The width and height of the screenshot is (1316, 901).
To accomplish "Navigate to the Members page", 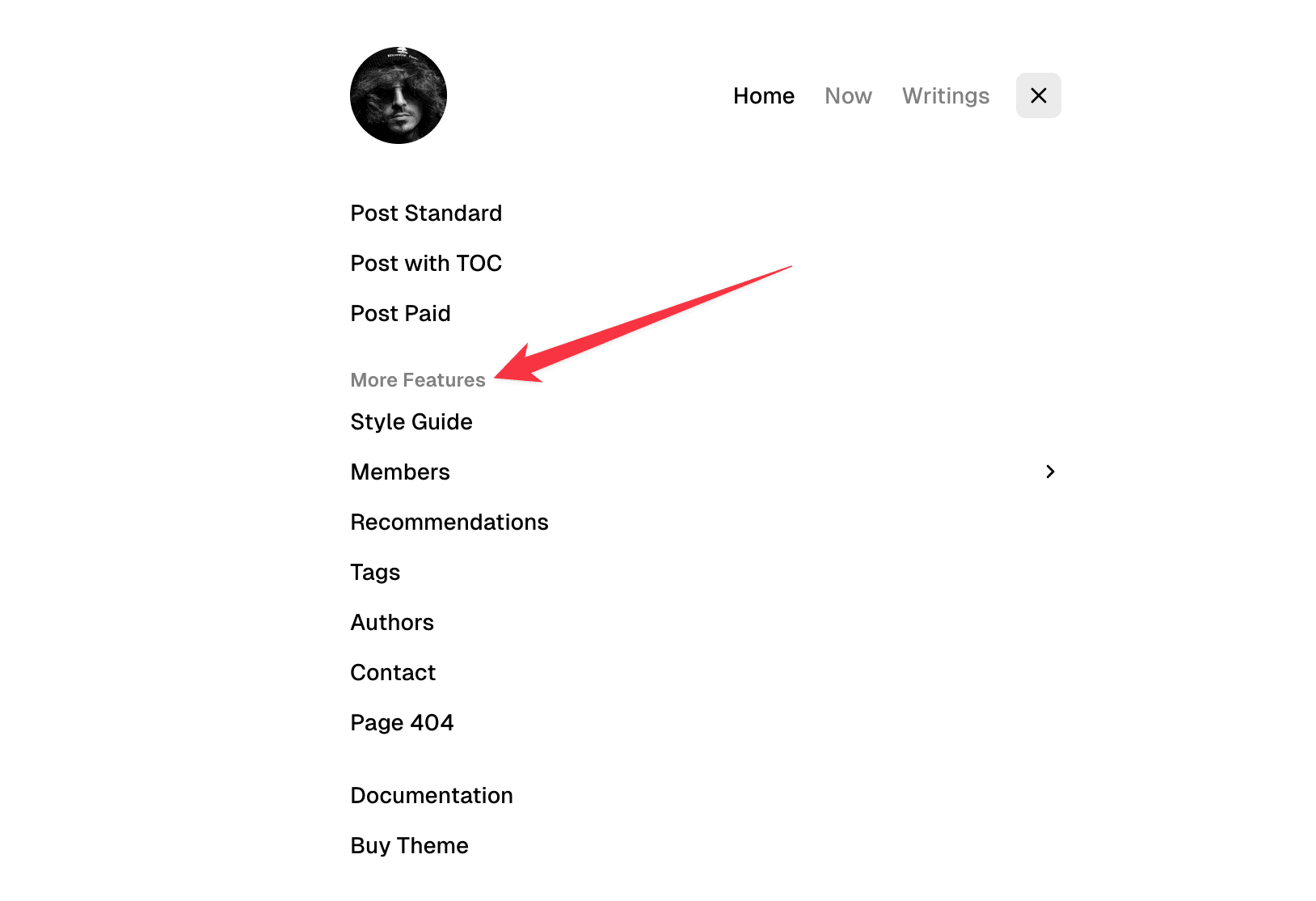I will (x=400, y=472).
